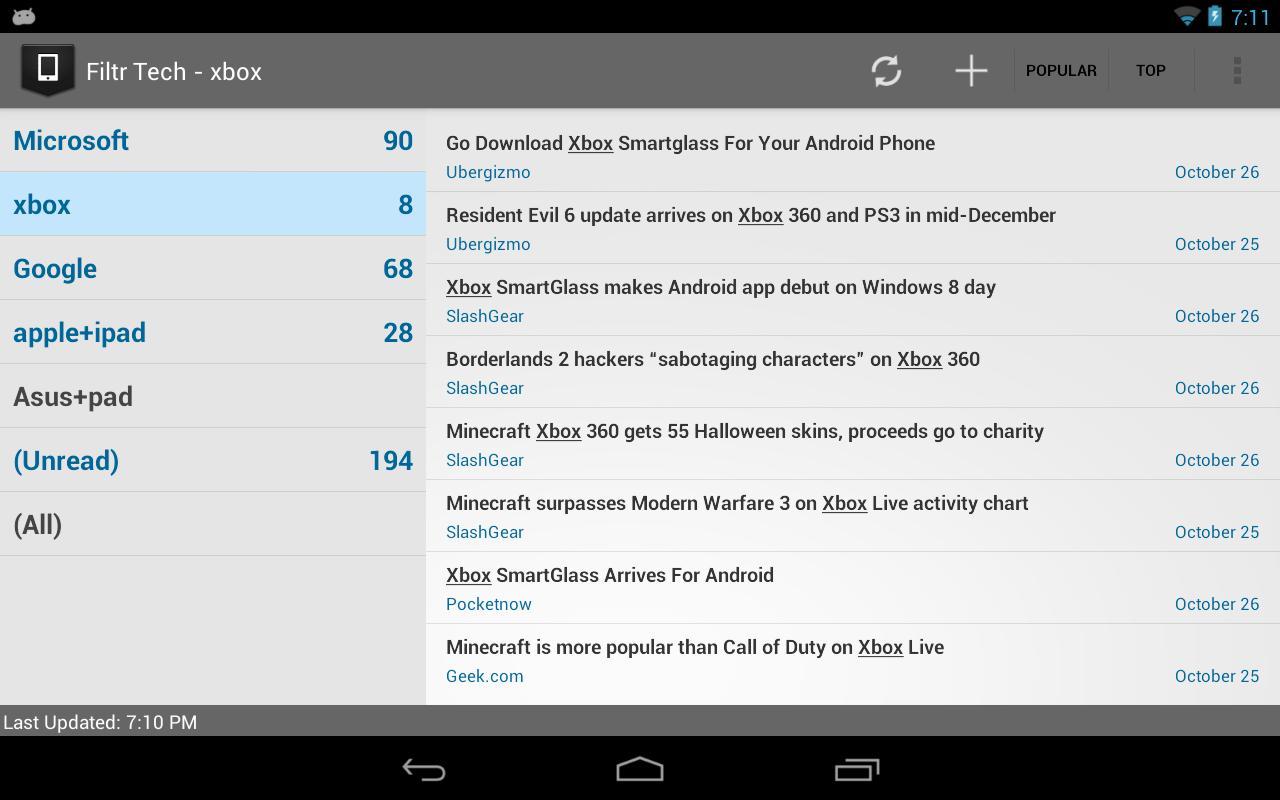Open the recent apps navigation button

[x=856, y=769]
